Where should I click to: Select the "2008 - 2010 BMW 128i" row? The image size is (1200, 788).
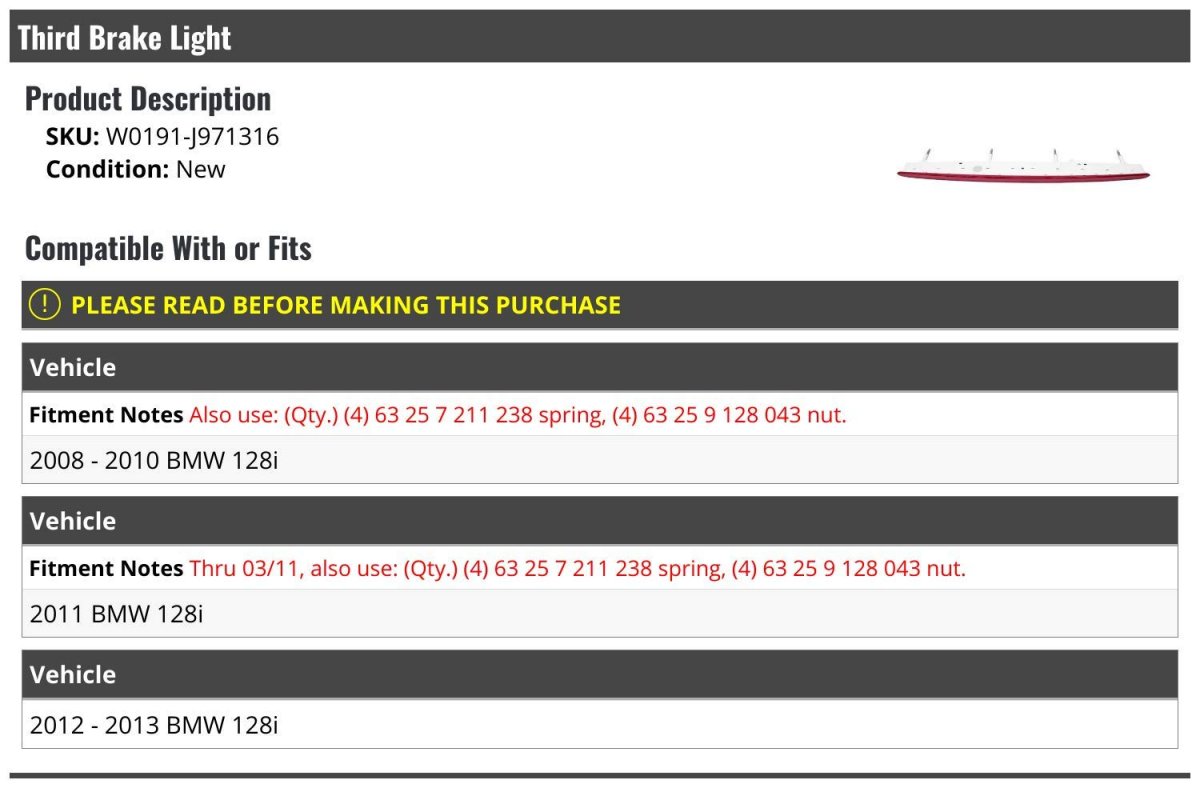tap(154, 461)
